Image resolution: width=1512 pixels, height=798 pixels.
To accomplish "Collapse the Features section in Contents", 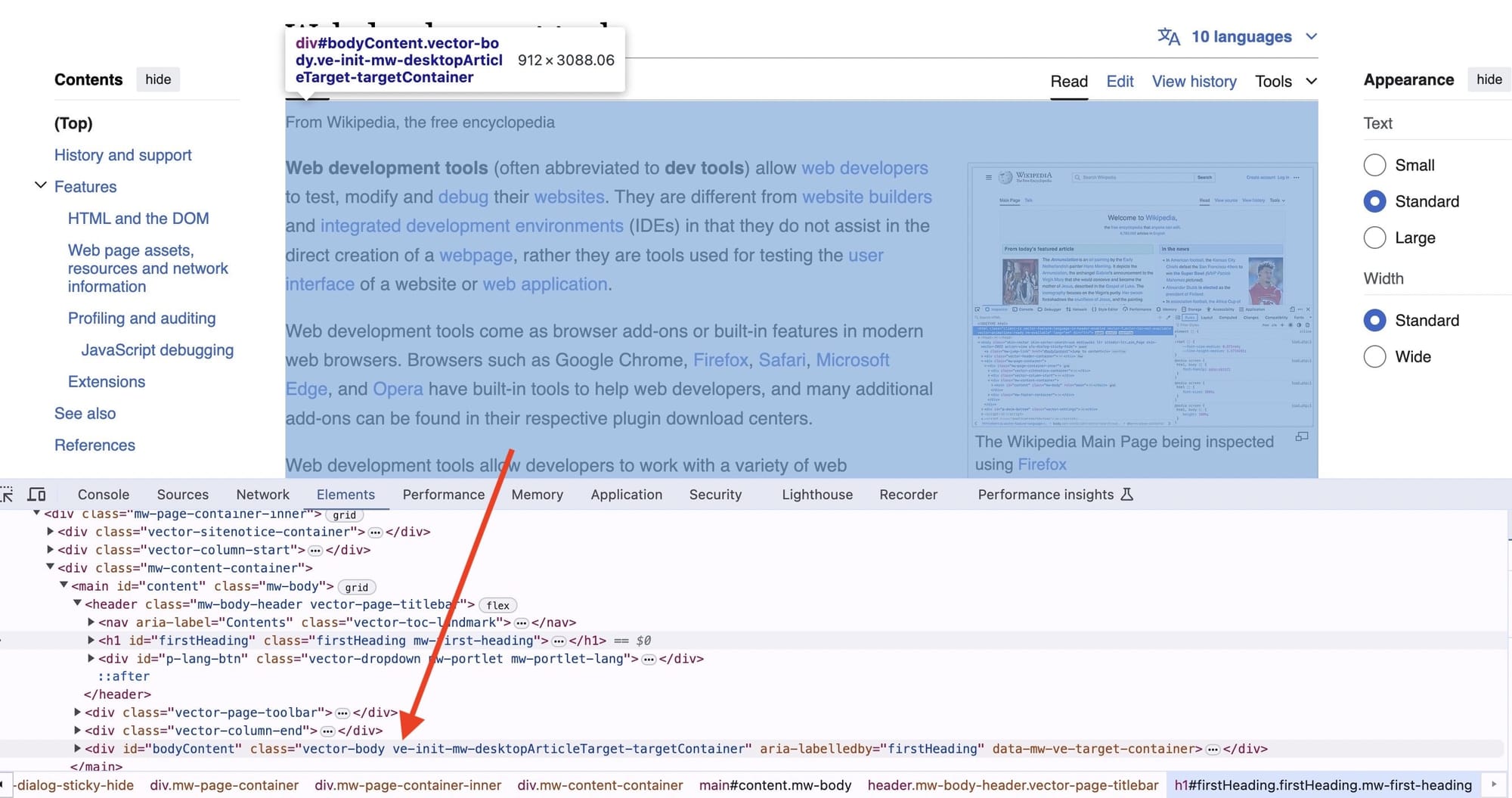I will (x=40, y=186).
